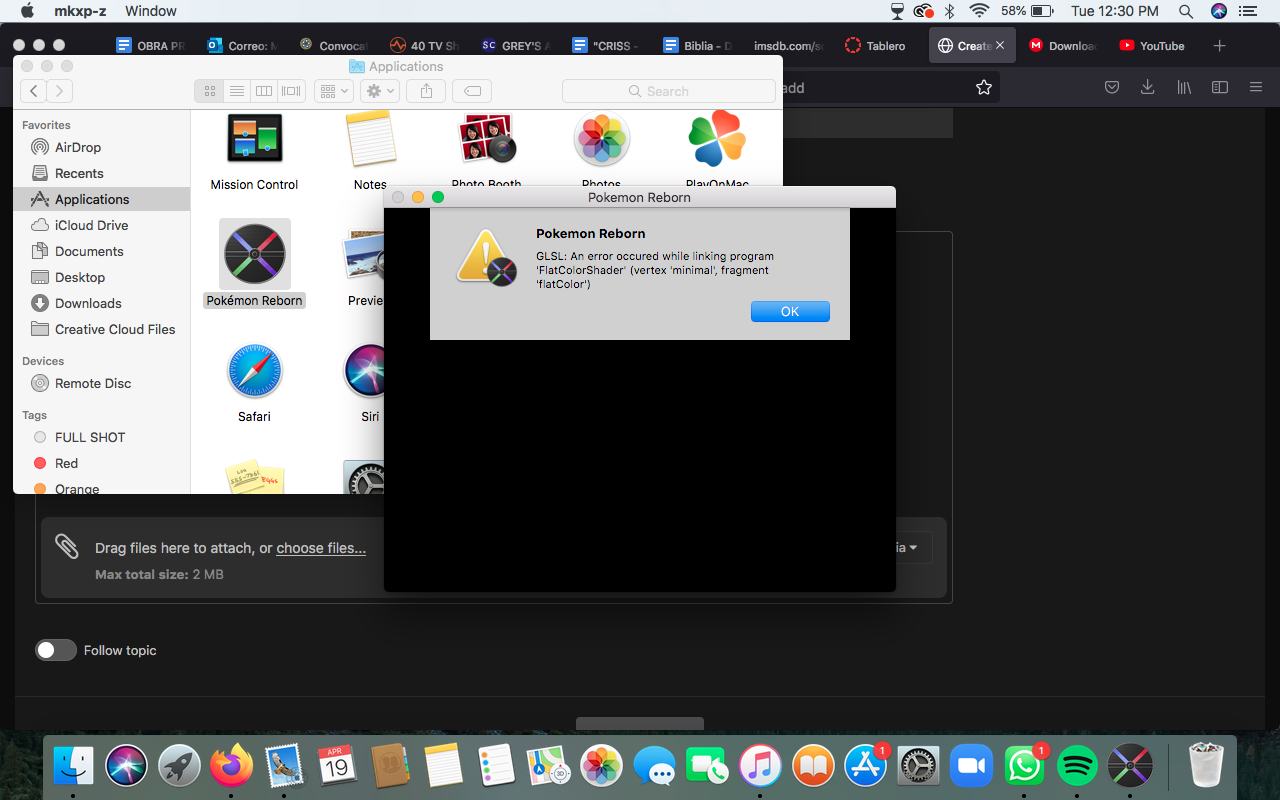1280x800 pixels.
Task: Open Finder action gear dropdown
Action: (x=380, y=91)
